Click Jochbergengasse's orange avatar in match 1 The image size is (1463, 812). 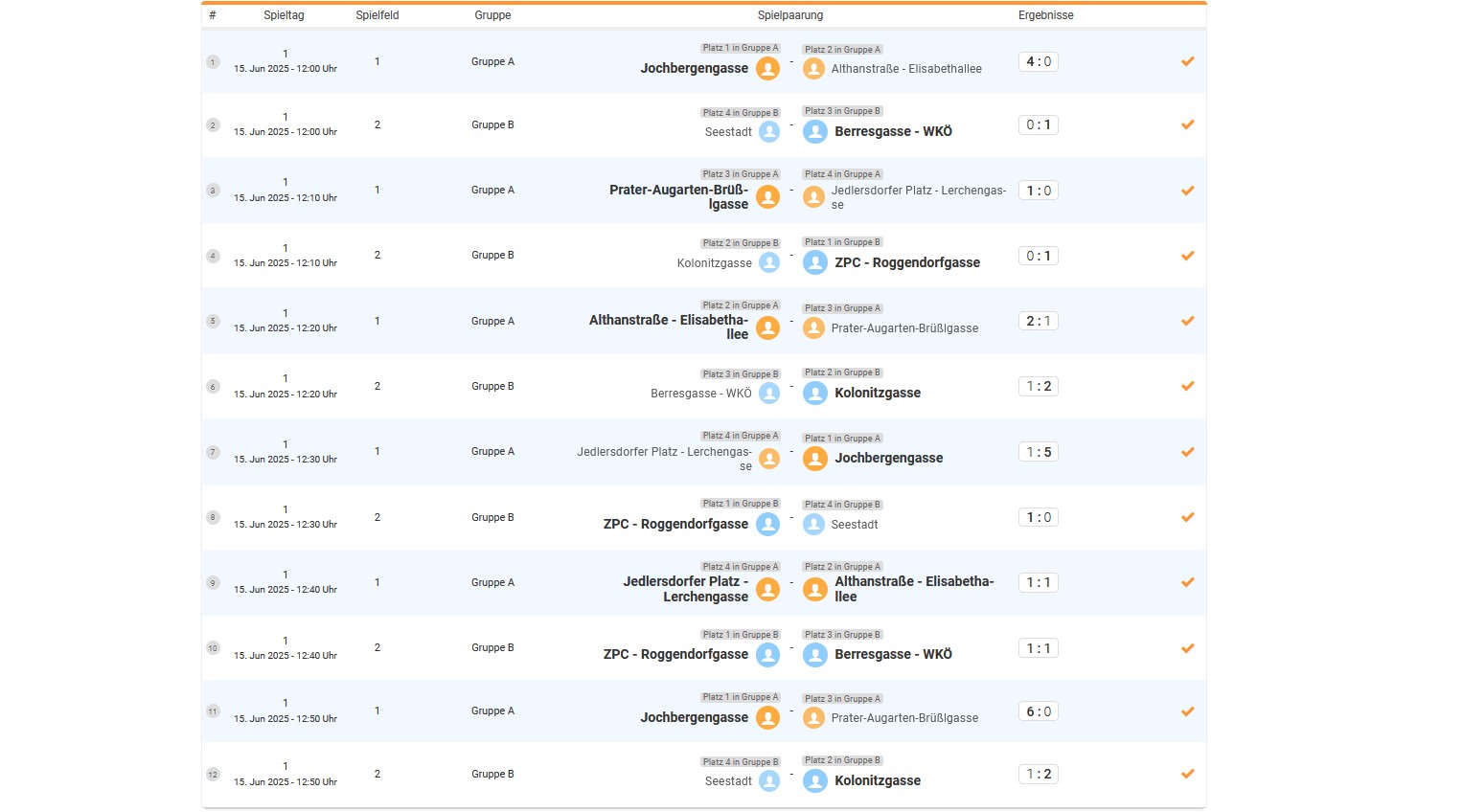click(x=767, y=69)
